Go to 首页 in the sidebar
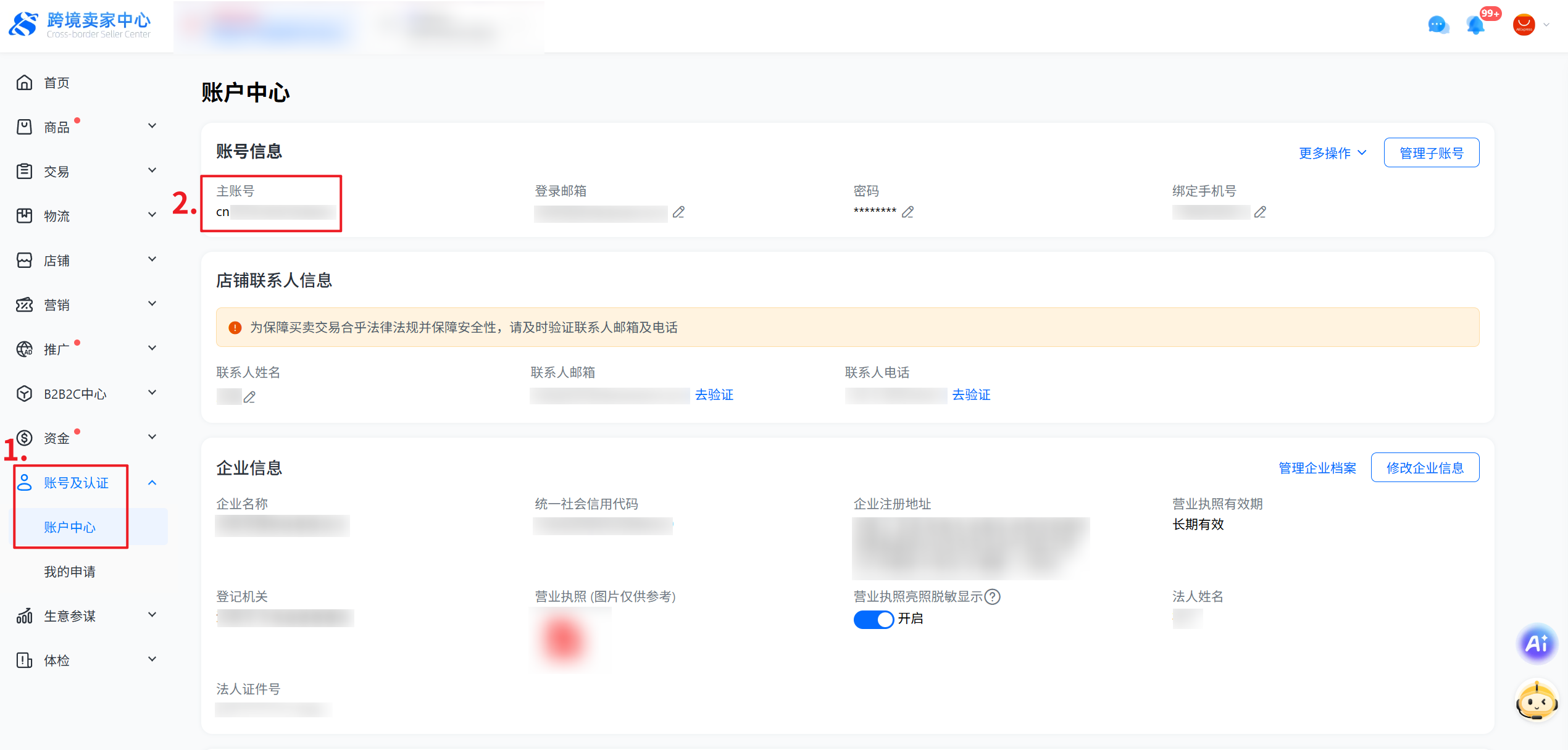Screen dimensions: 1568x750 coord(57,83)
